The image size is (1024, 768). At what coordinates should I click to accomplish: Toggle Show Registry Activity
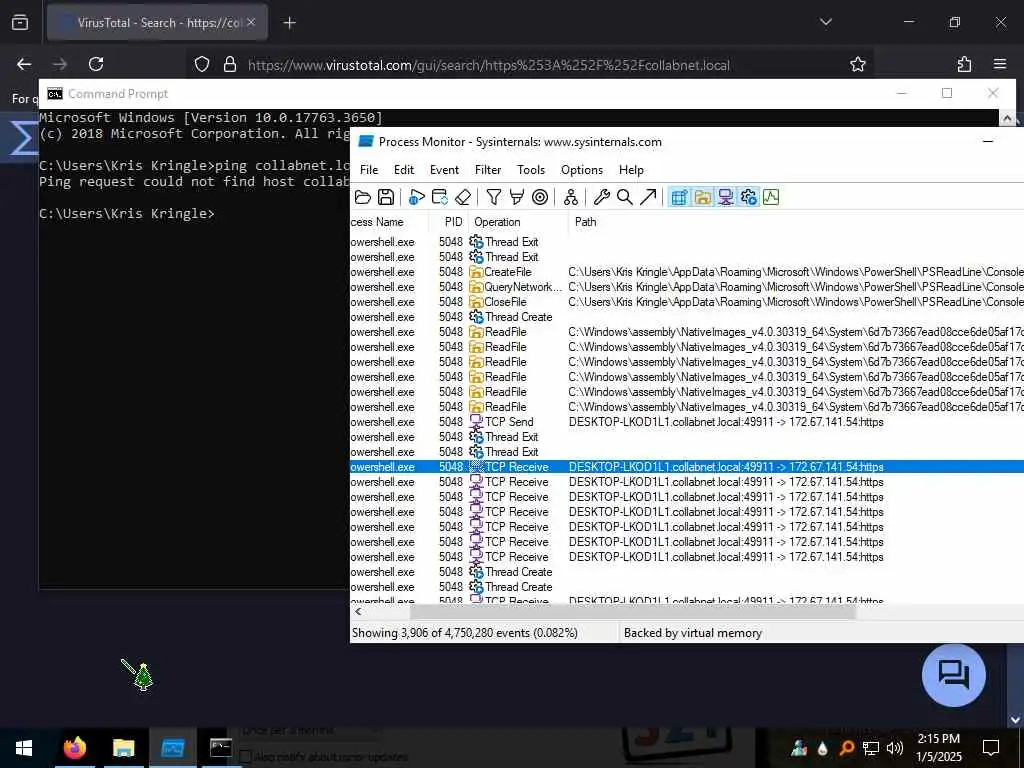point(679,197)
